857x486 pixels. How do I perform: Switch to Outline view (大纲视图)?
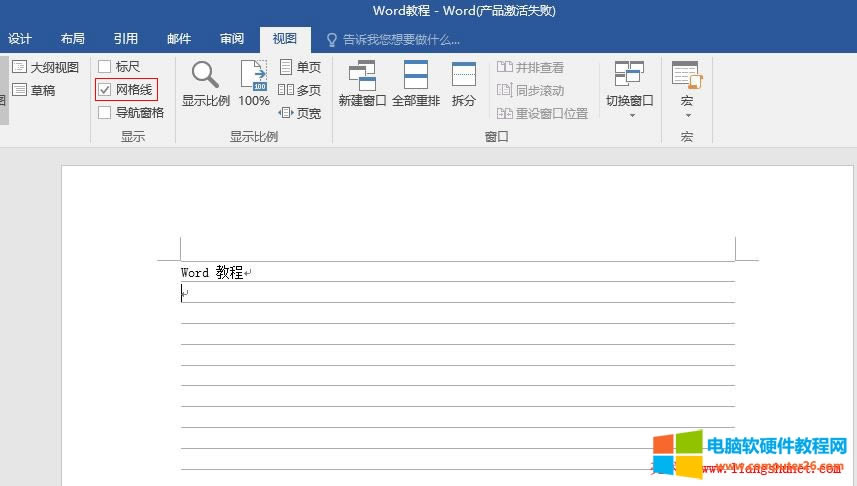pos(46,67)
